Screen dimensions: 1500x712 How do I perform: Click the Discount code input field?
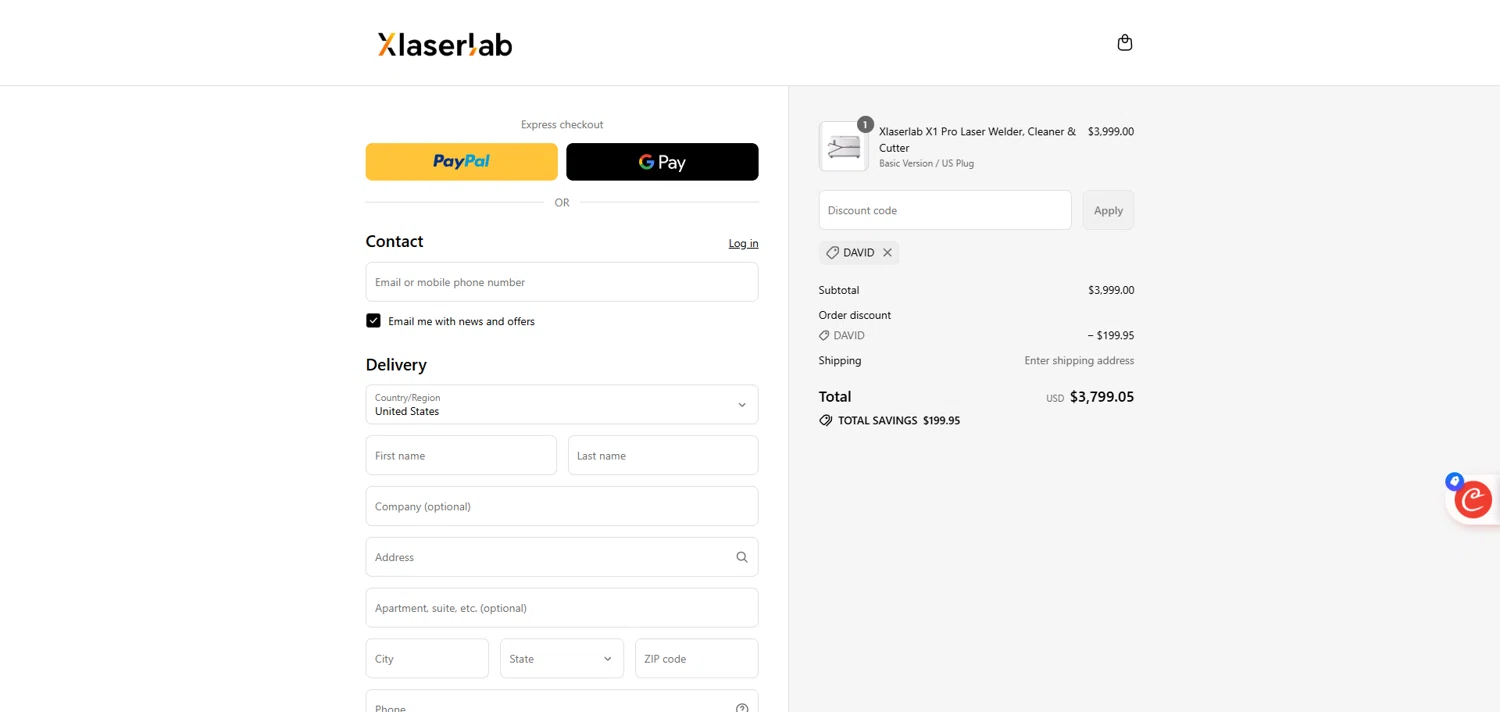click(x=945, y=210)
